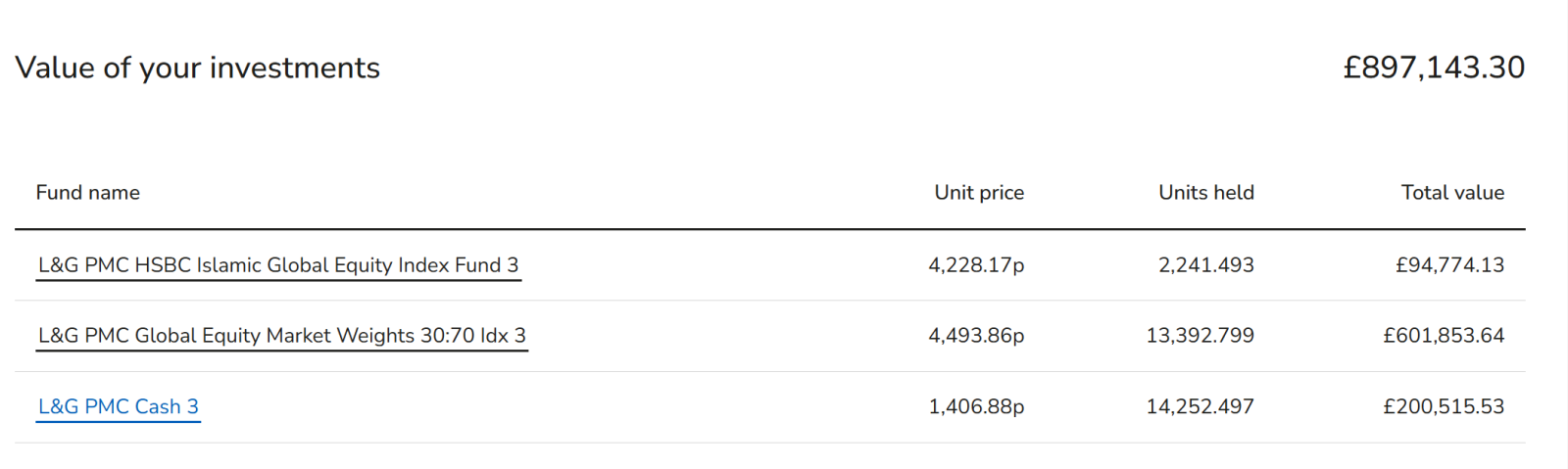Open Global Equity Market Weights 30:70 Idx 3
Screen dimensions: 1568x469
point(281,336)
